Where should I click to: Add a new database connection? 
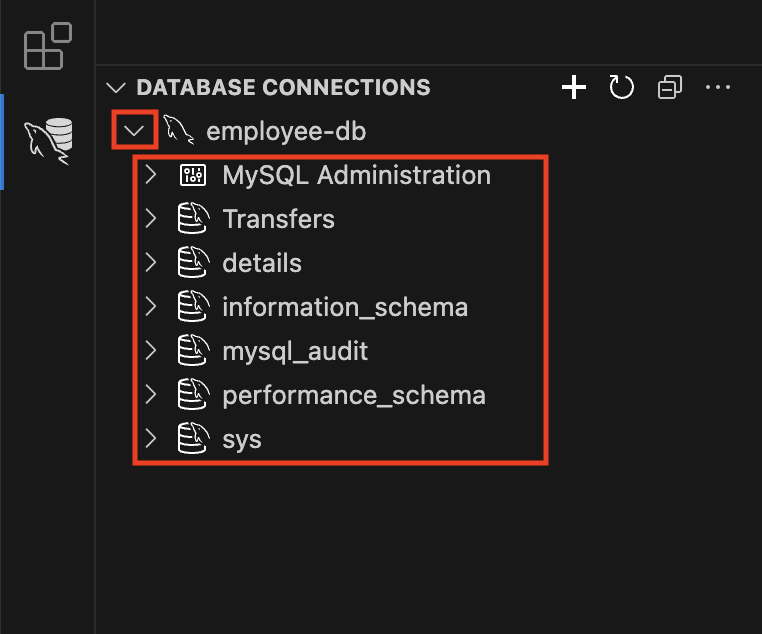point(574,87)
